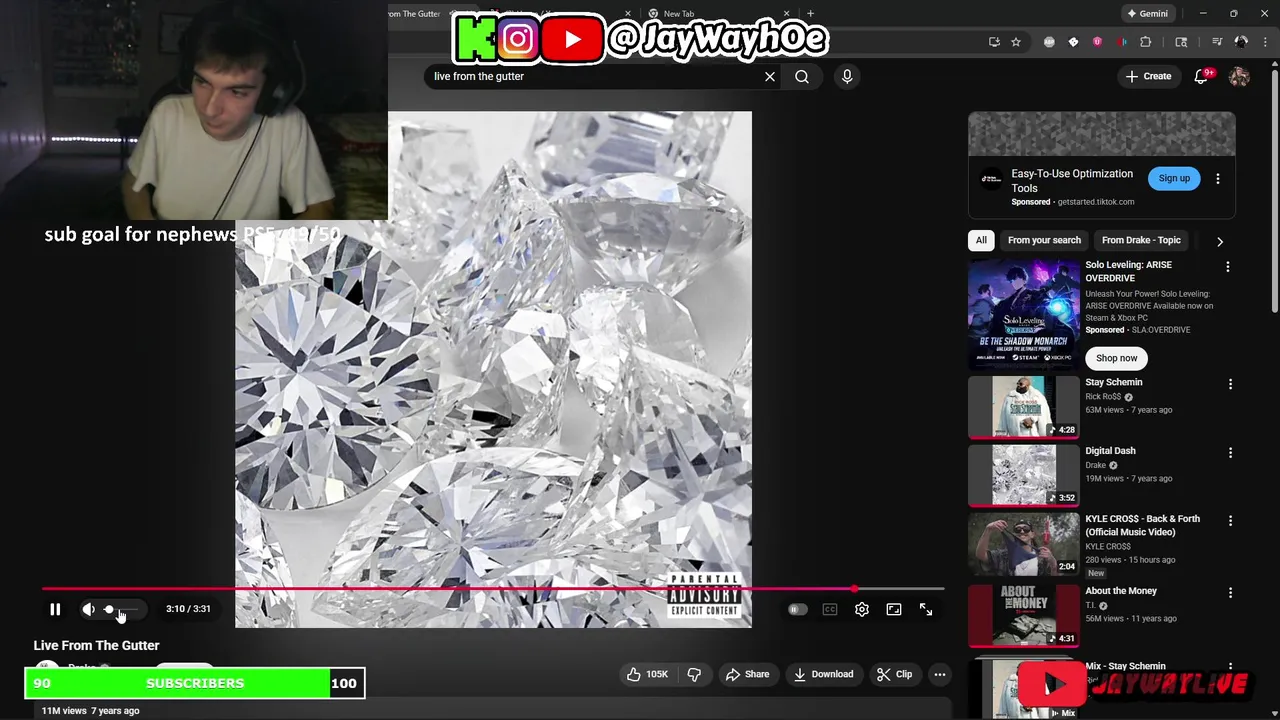Play the Stay Schemin video thumbnail

1024,407
